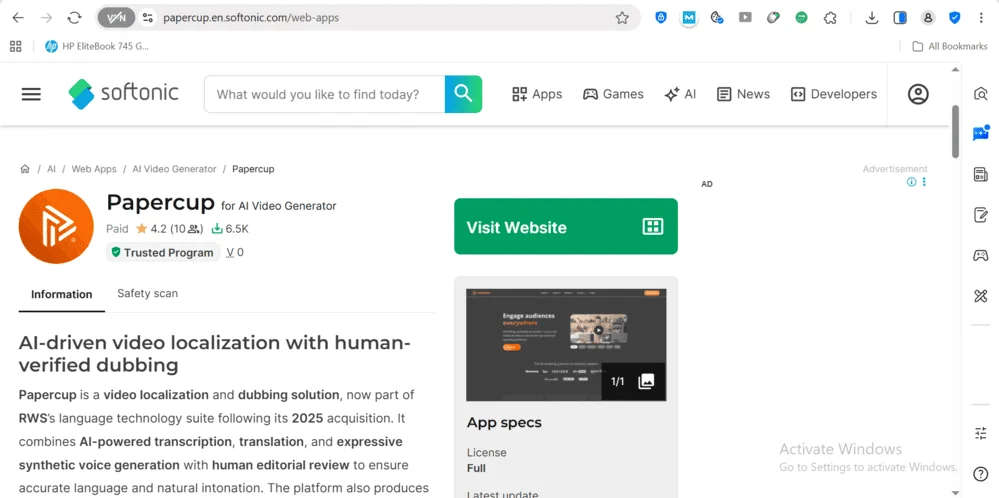Open HP EliteBook 745 bookmark
This screenshot has width=999, height=498.
point(97,46)
